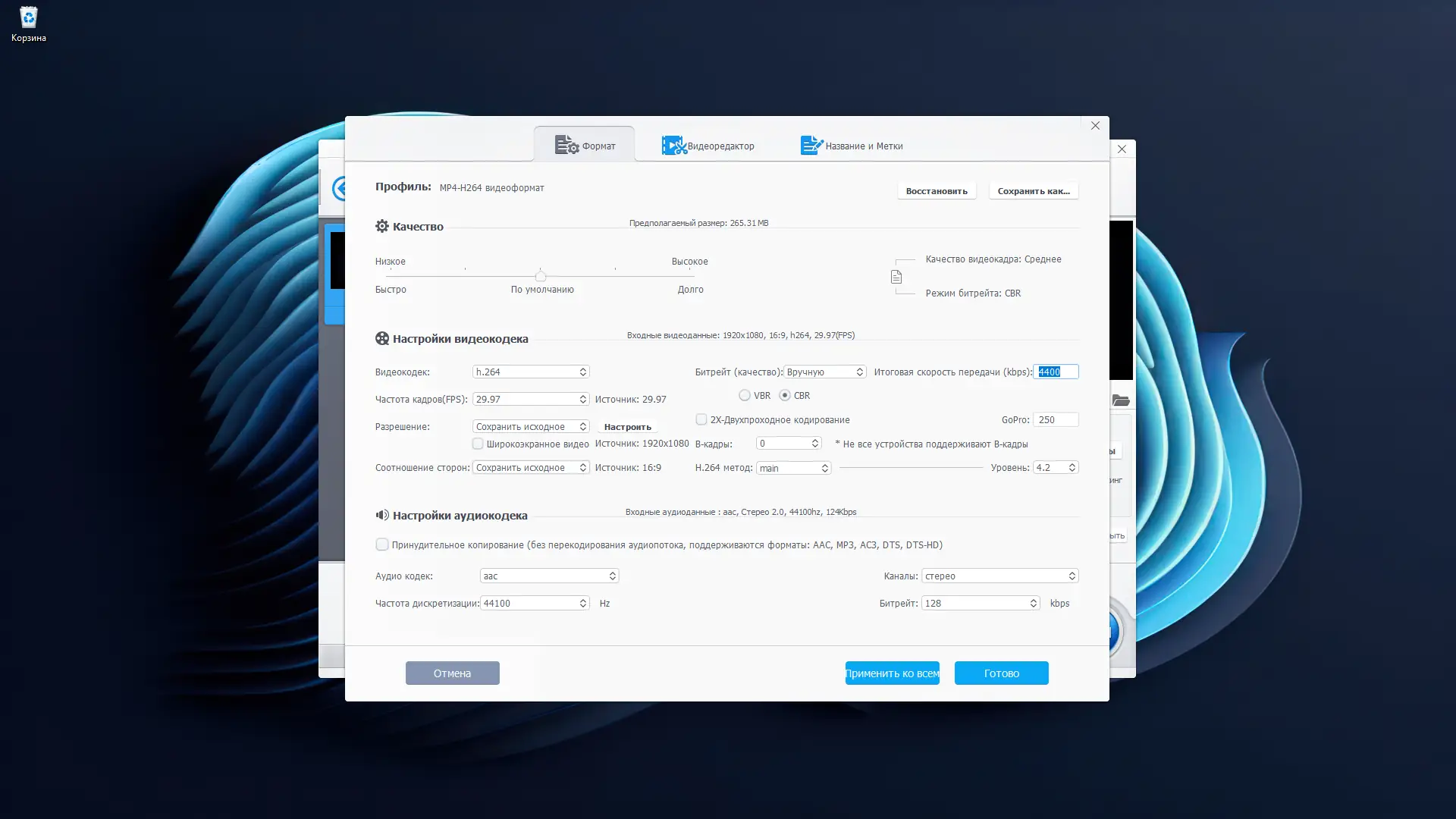Switch to Название и Метки tab
Screen dimensions: 1456x819
[851, 146]
